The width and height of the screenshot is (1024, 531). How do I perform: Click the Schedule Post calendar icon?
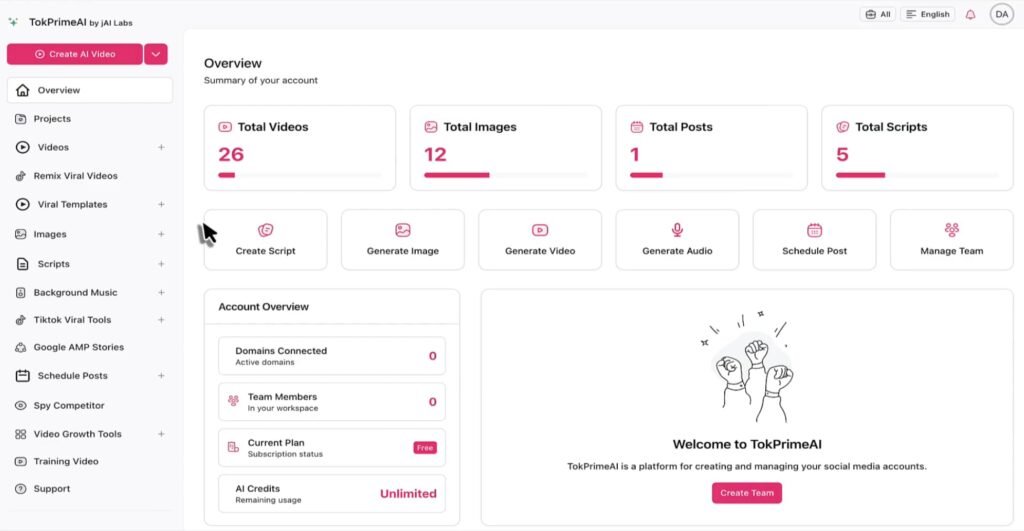(814, 230)
